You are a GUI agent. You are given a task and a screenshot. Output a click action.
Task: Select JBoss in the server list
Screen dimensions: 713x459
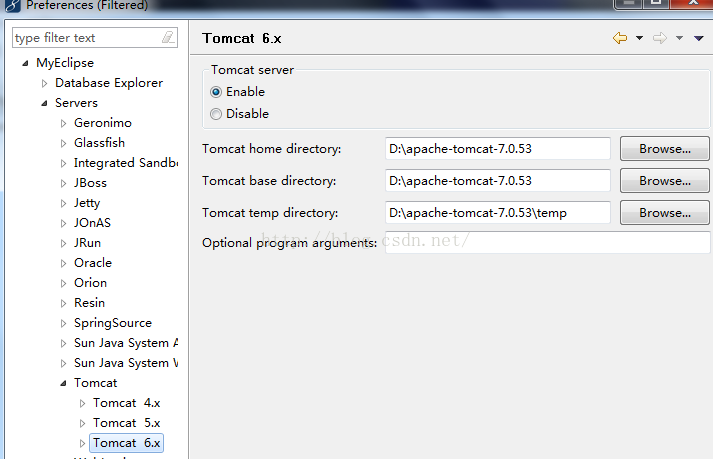90,183
